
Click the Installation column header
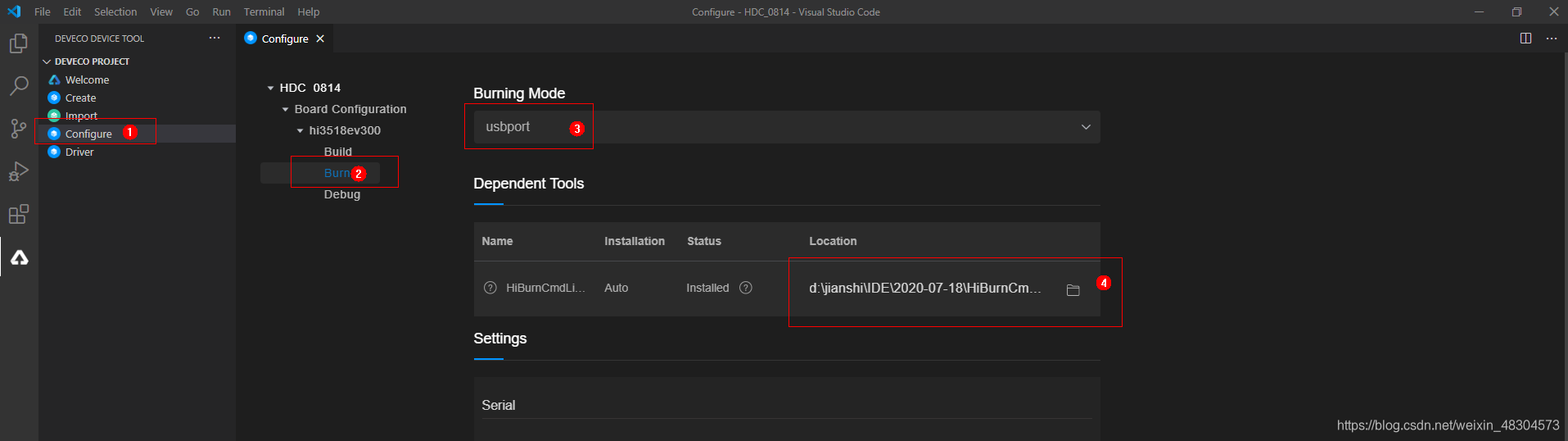[x=635, y=241]
